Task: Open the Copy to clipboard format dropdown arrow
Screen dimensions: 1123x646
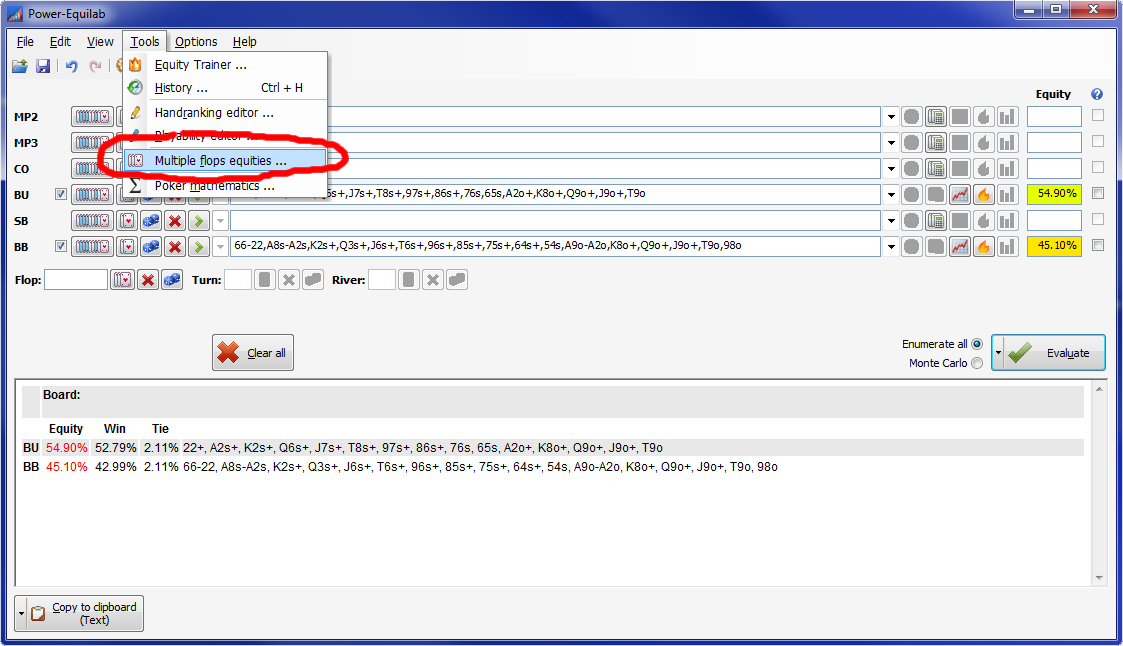Action: (x=21, y=614)
